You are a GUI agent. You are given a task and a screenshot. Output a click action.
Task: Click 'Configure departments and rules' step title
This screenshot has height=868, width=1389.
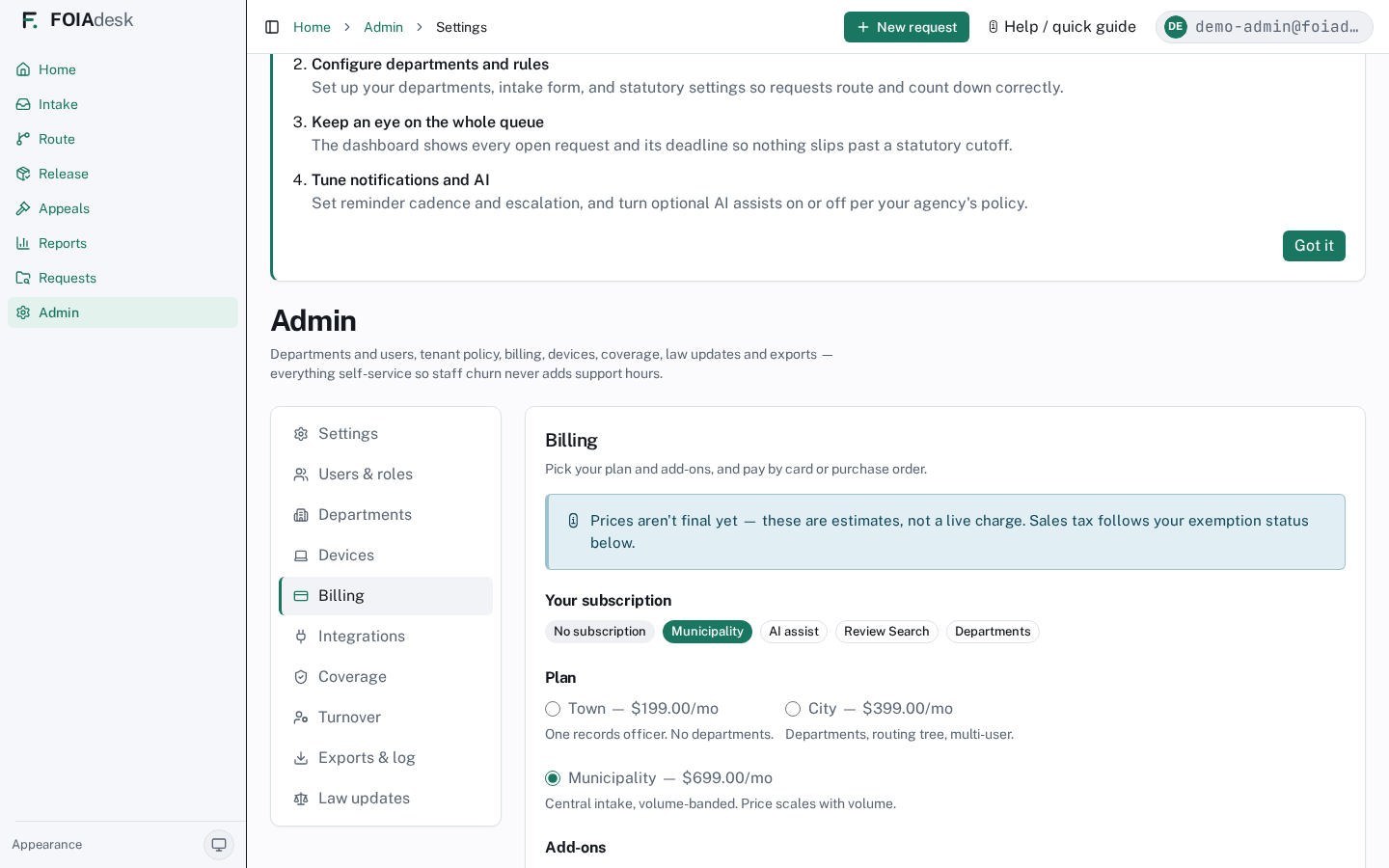point(430,65)
